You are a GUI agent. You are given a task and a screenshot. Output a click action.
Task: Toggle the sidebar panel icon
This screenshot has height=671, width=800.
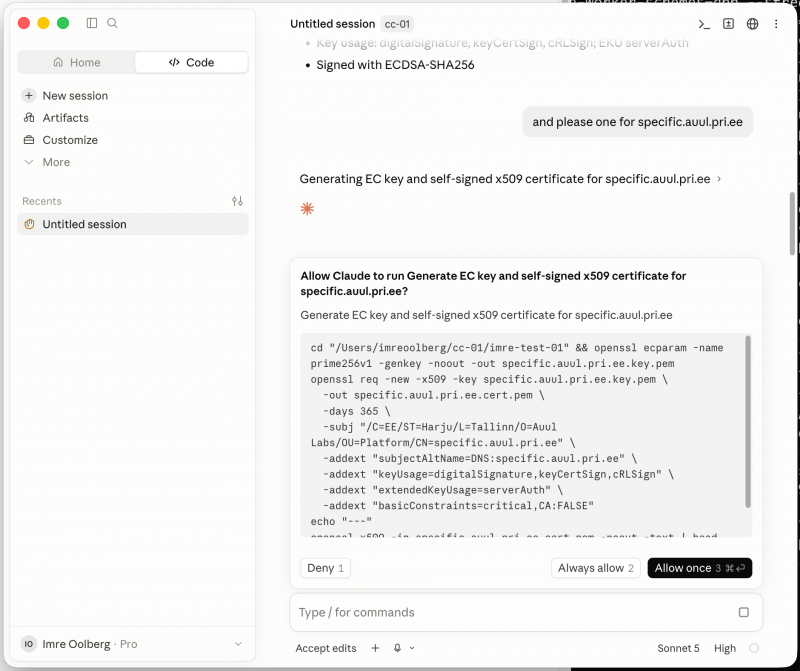(x=92, y=23)
